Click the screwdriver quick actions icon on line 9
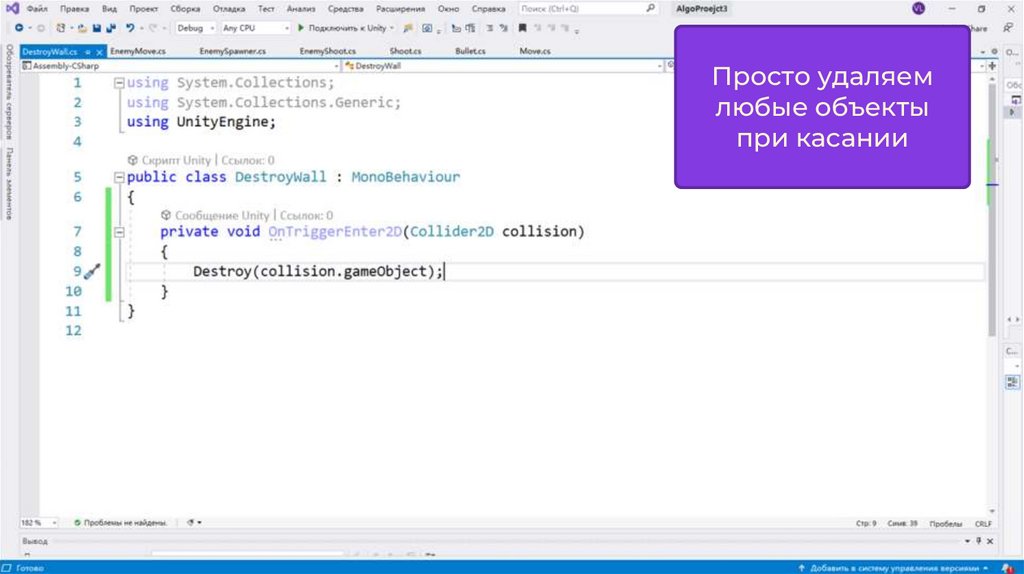Image resolution: width=1024 pixels, height=574 pixels. tap(91, 271)
